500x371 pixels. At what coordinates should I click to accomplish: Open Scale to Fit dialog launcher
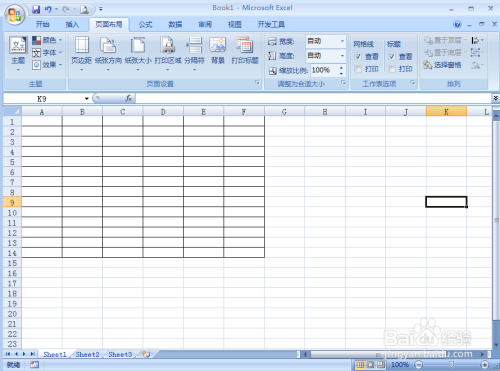tap(343, 83)
